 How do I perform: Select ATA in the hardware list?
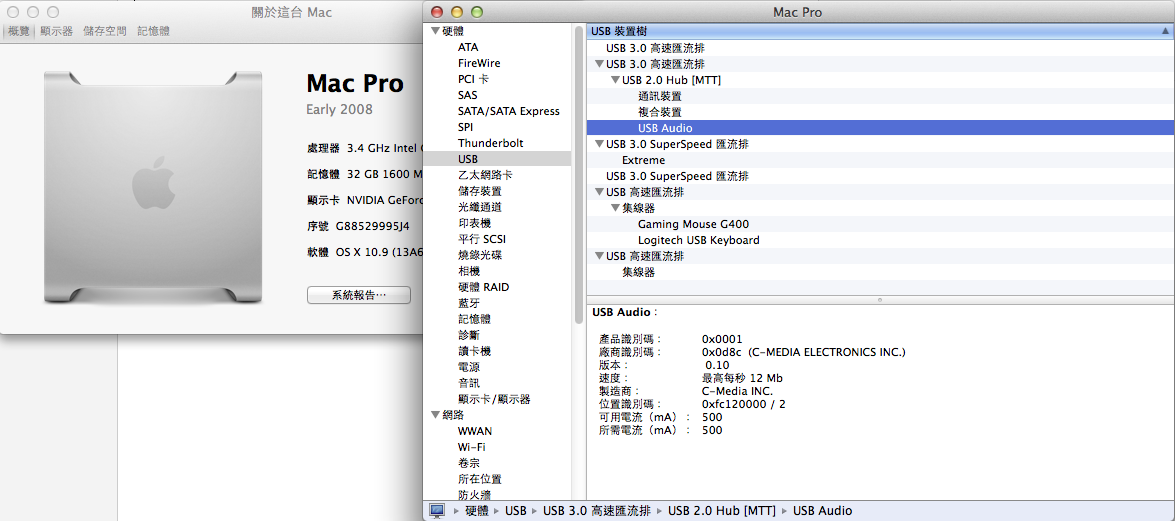(x=468, y=47)
